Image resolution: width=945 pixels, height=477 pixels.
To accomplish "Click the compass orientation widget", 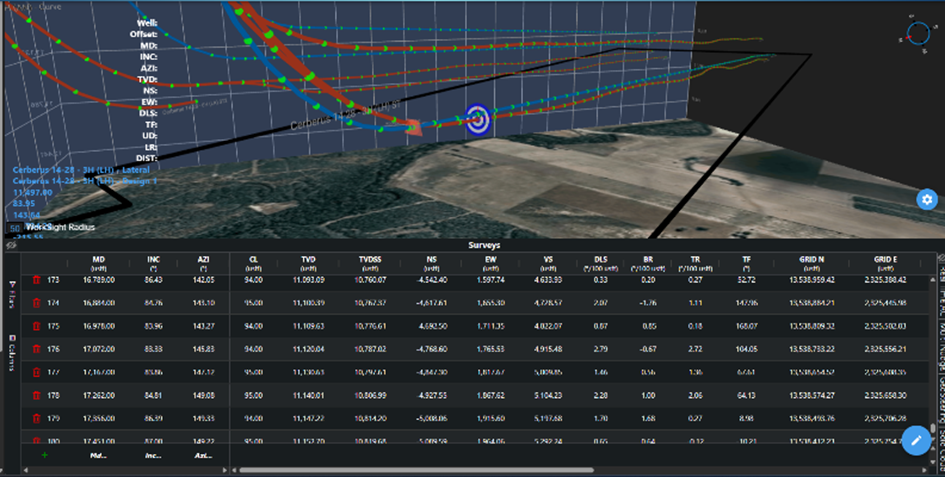I will click(918, 33).
